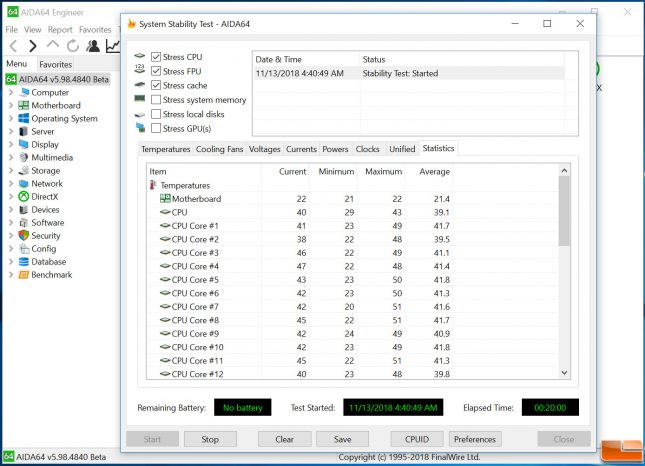
Task: Uncheck Stress cache checkbox
Action: [156, 85]
